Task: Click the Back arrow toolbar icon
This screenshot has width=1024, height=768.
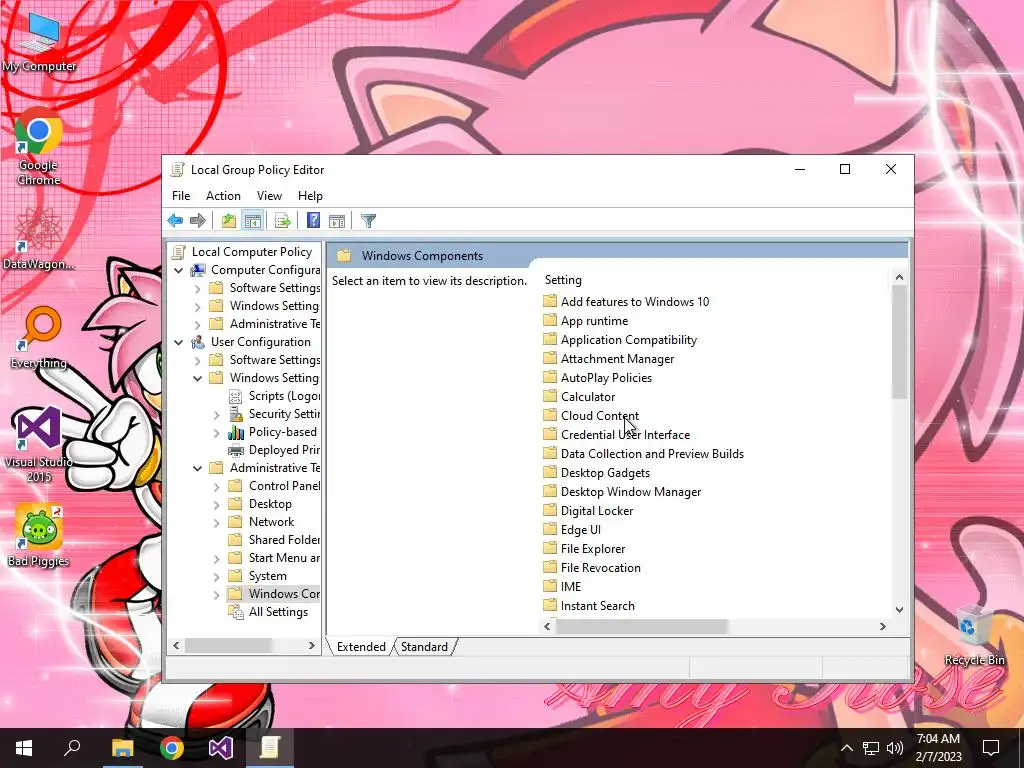Action: [x=175, y=221]
